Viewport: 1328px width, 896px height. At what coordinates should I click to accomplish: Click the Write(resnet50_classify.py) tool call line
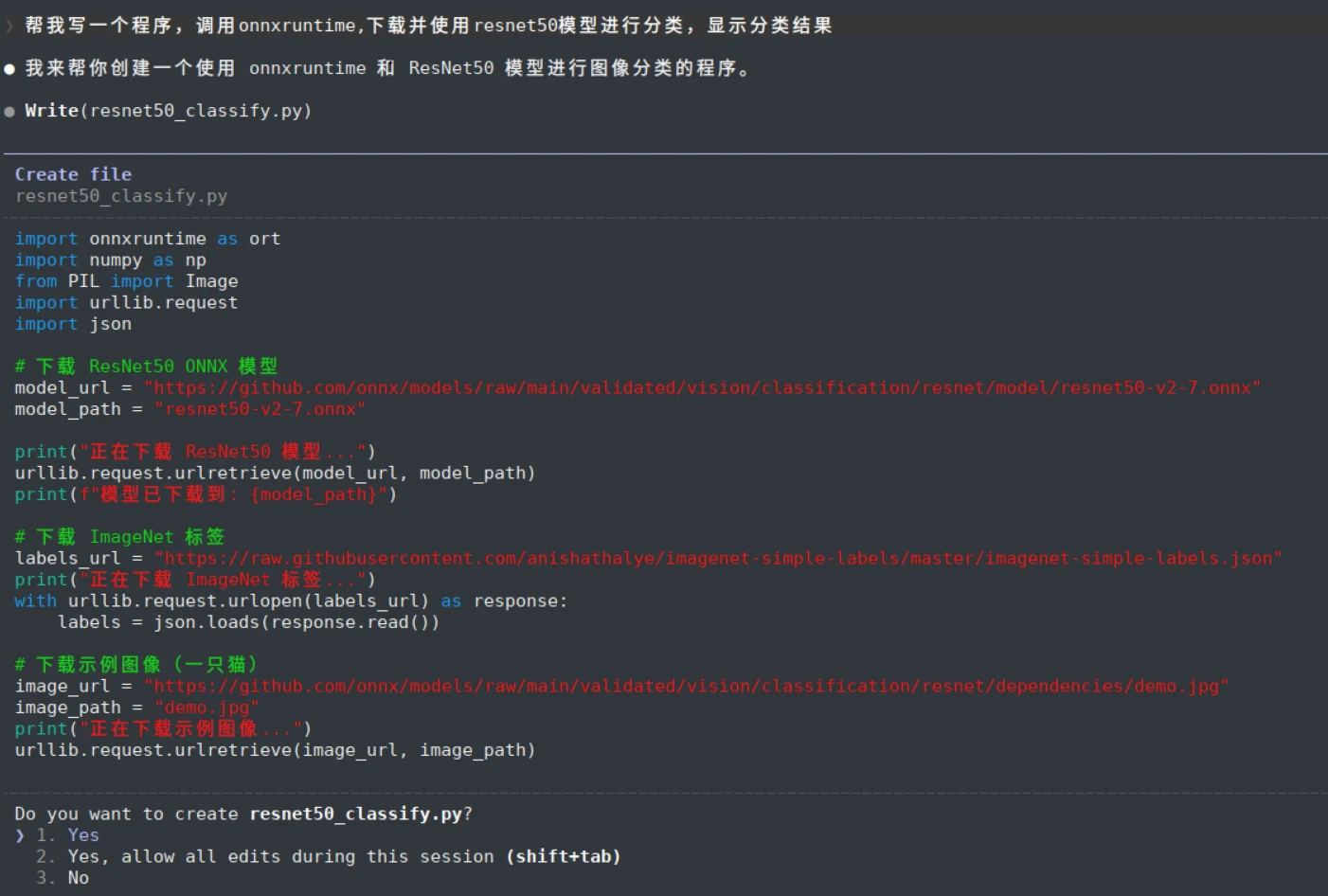168,111
